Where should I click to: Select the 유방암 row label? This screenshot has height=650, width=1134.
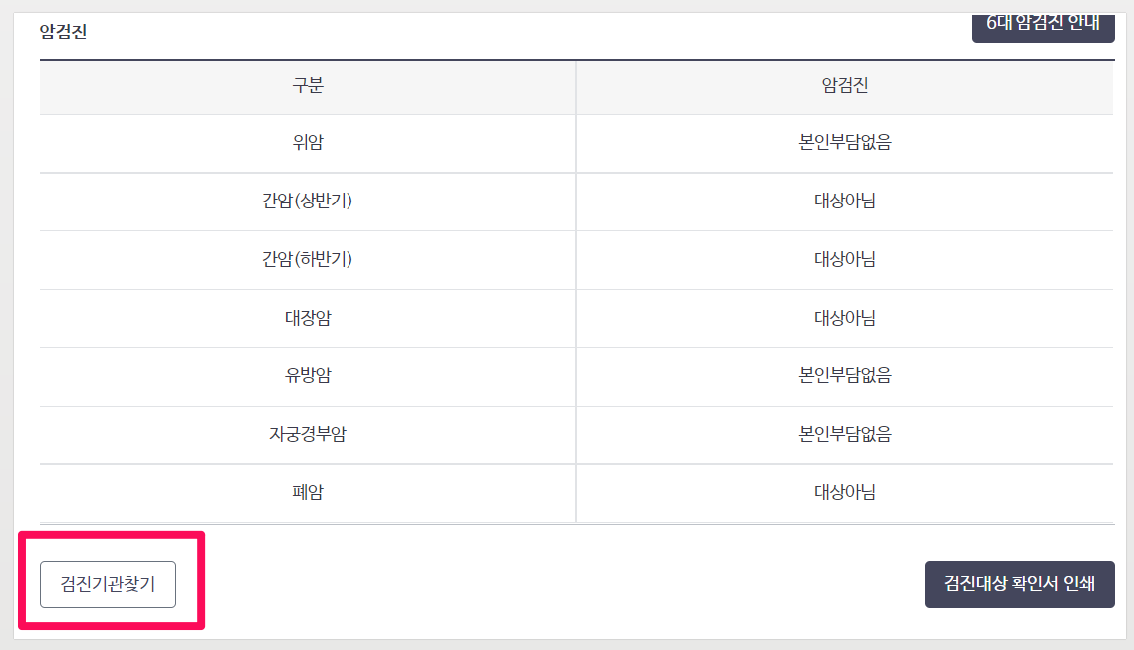[308, 375]
